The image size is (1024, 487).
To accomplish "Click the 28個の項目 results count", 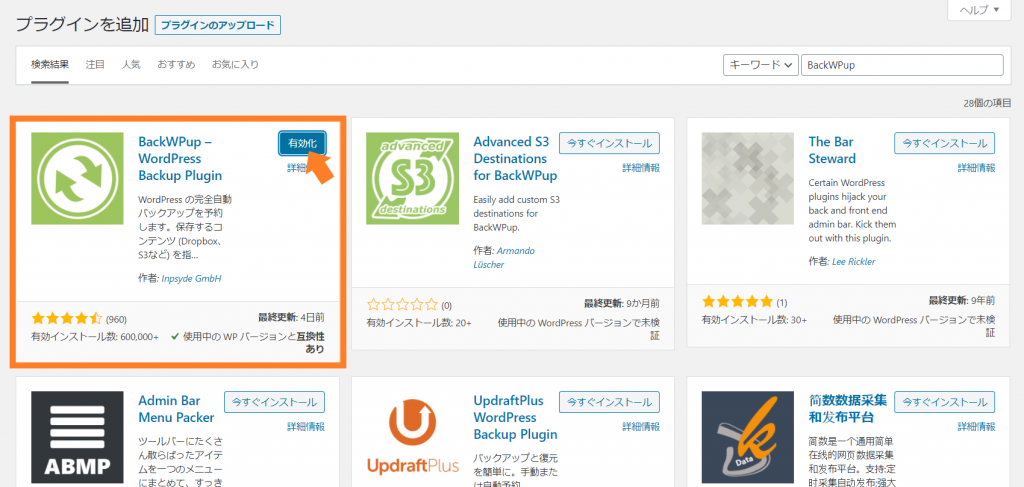I will (x=987, y=103).
